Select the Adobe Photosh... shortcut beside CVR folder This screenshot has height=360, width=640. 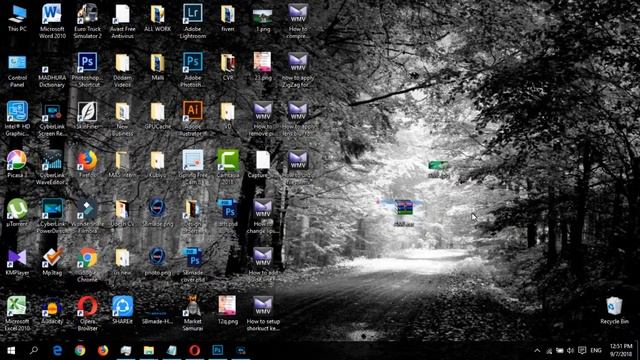[x=193, y=70]
